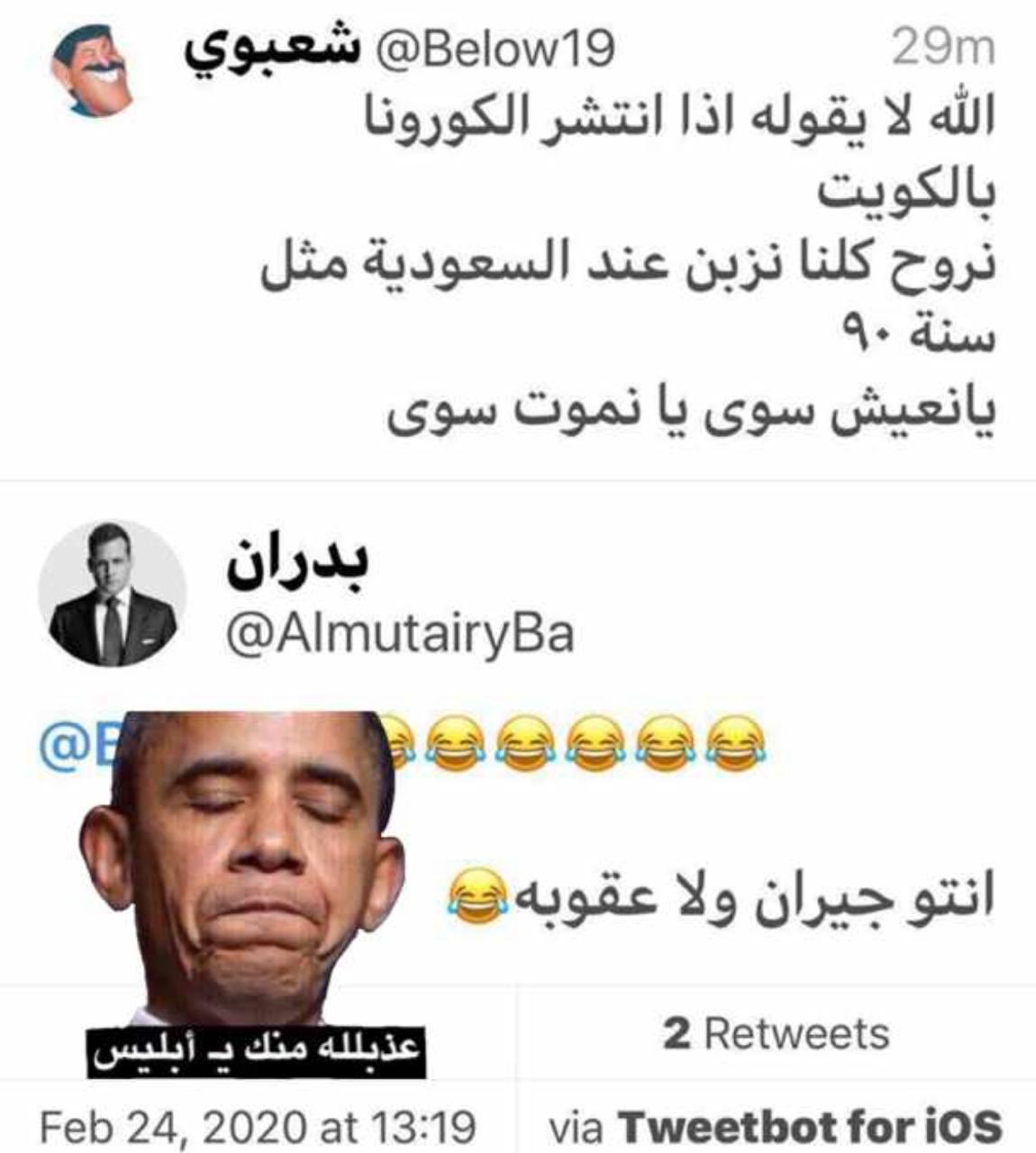The image size is (1036, 1153).
Task: Open the Tweetbot for iOS source link
Action: (x=776, y=1125)
